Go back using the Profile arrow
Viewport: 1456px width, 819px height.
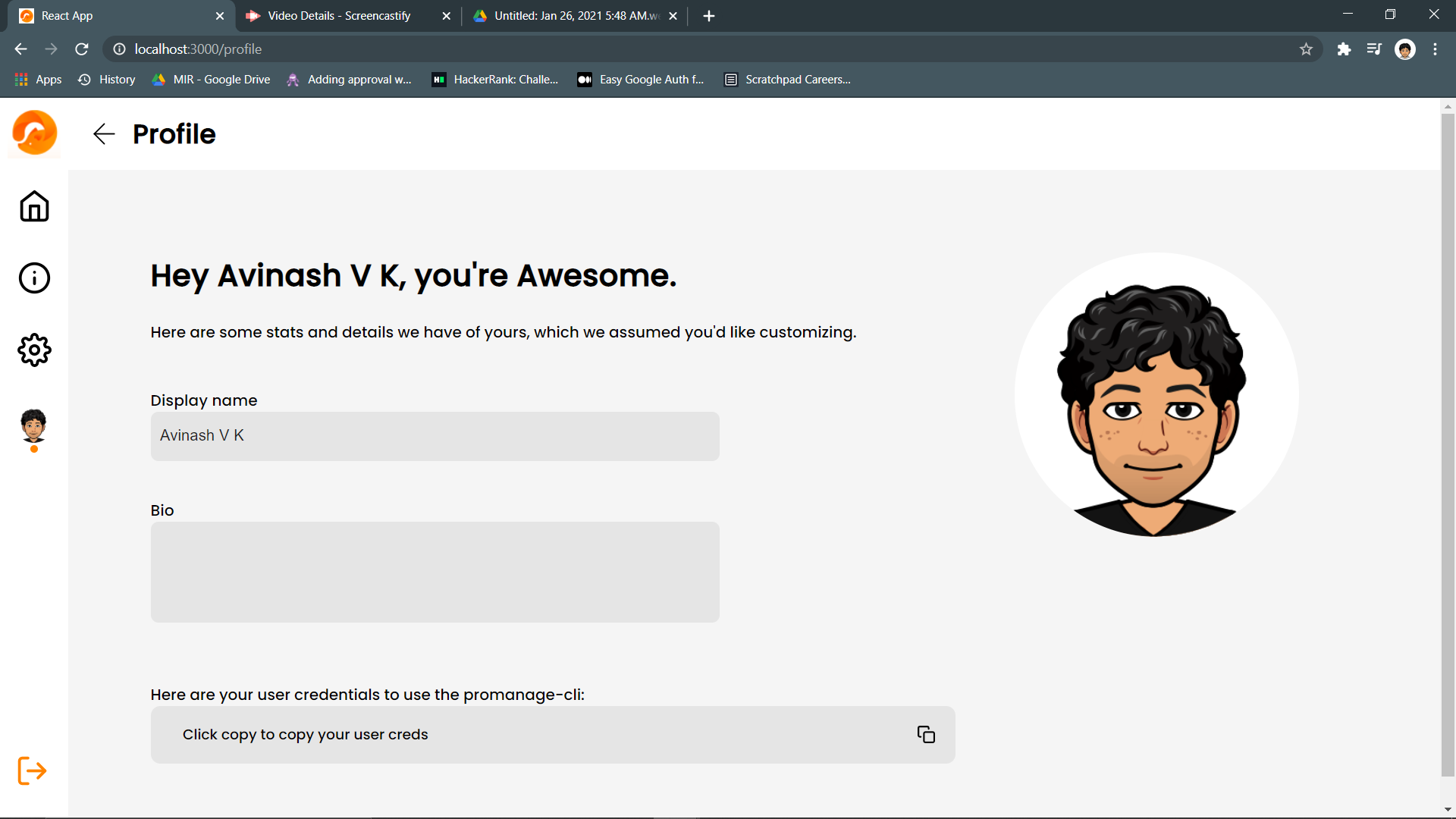[x=104, y=134]
